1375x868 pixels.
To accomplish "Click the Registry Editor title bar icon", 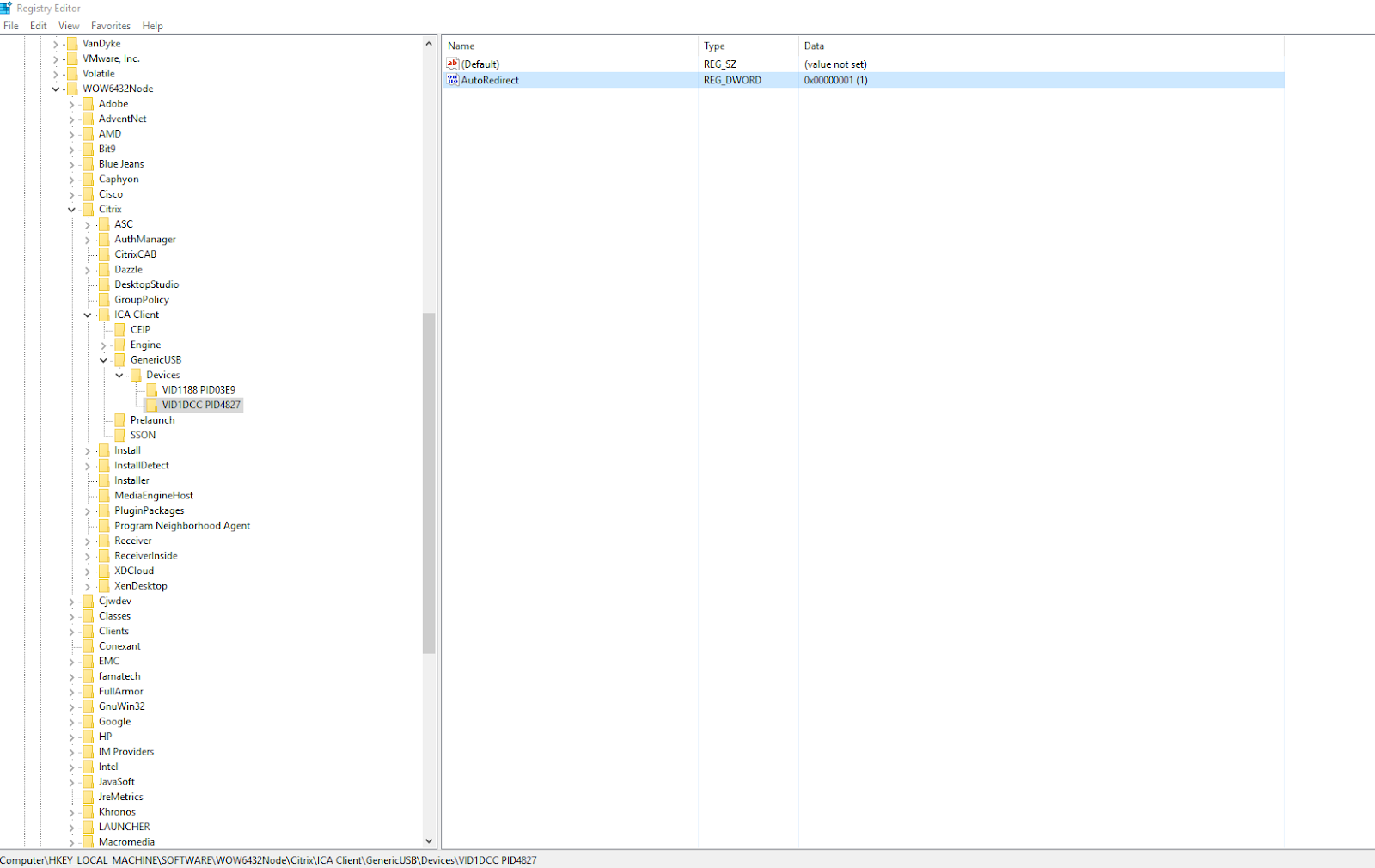I will (x=6, y=8).
